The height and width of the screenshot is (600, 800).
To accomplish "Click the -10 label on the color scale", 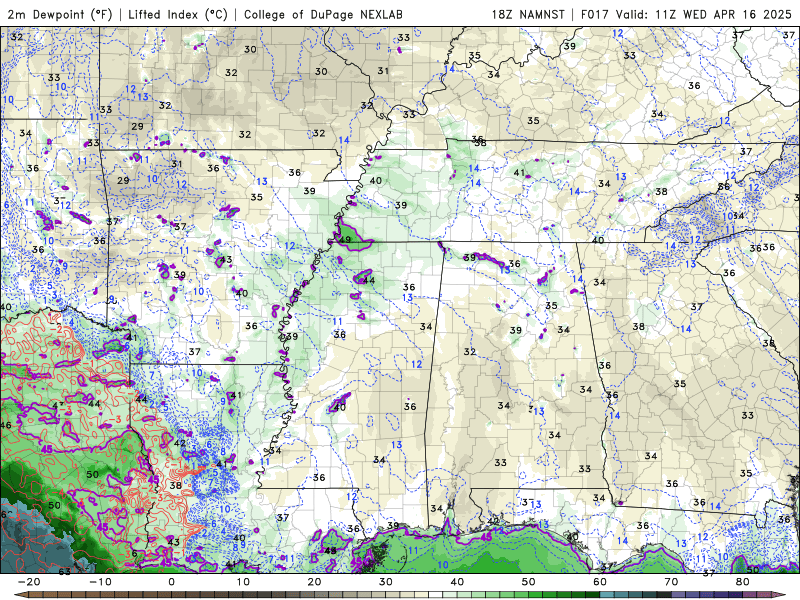I will (x=100, y=582).
